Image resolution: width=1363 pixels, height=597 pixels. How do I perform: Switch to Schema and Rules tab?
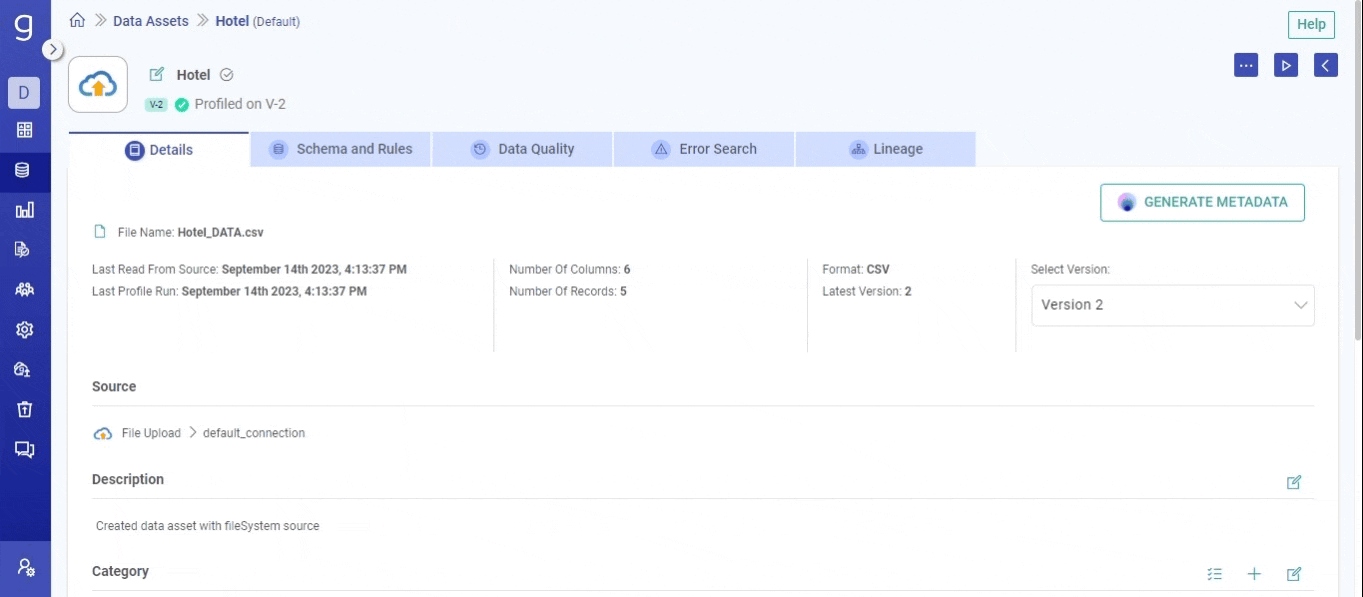(340, 149)
